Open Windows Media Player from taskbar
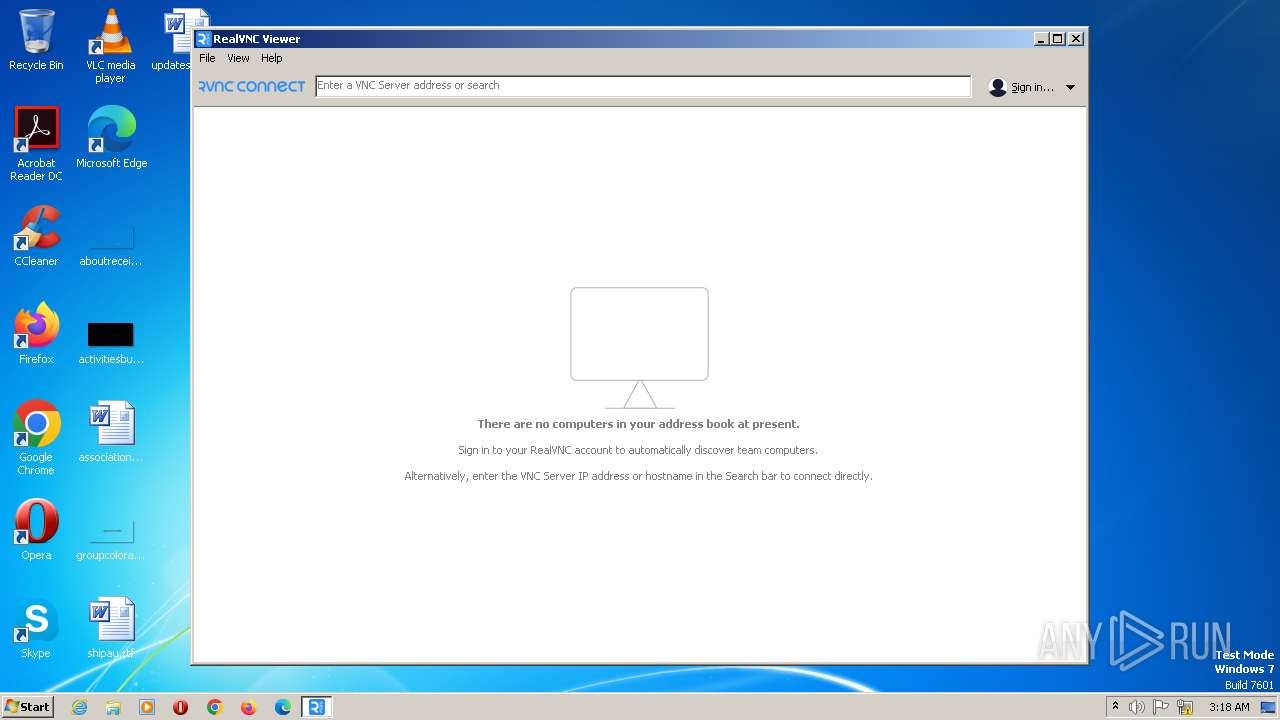The height and width of the screenshot is (720, 1280). [147, 707]
